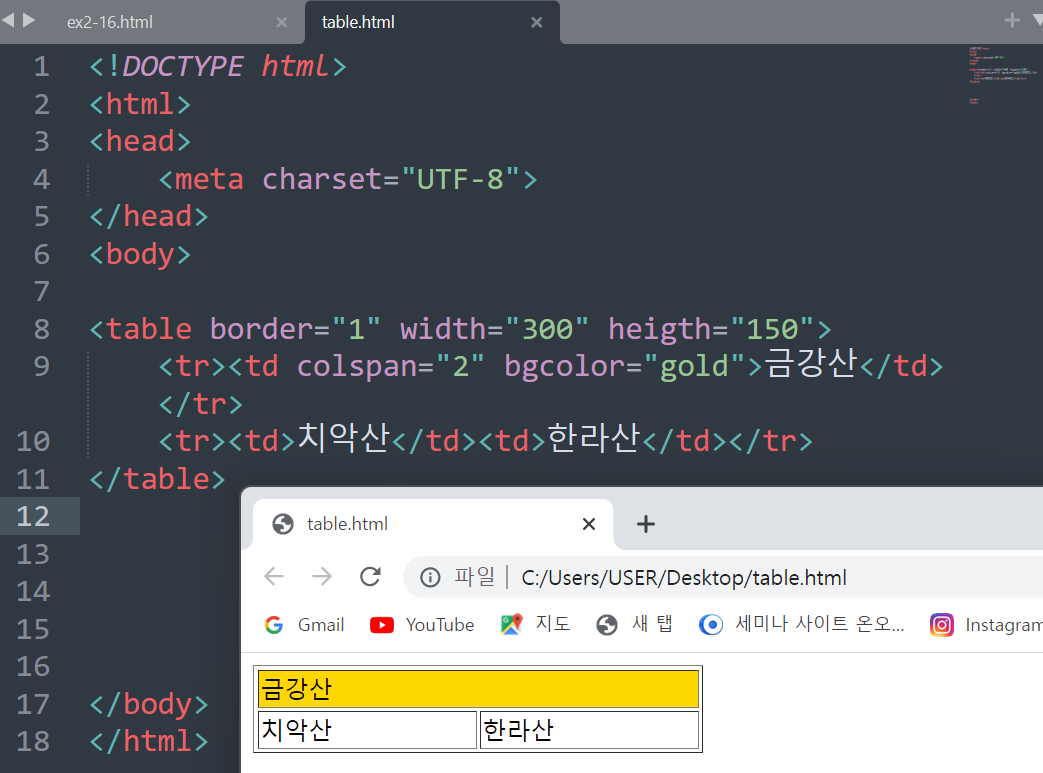Click the table border width line
1043x773 pixels.
click(x=460, y=329)
